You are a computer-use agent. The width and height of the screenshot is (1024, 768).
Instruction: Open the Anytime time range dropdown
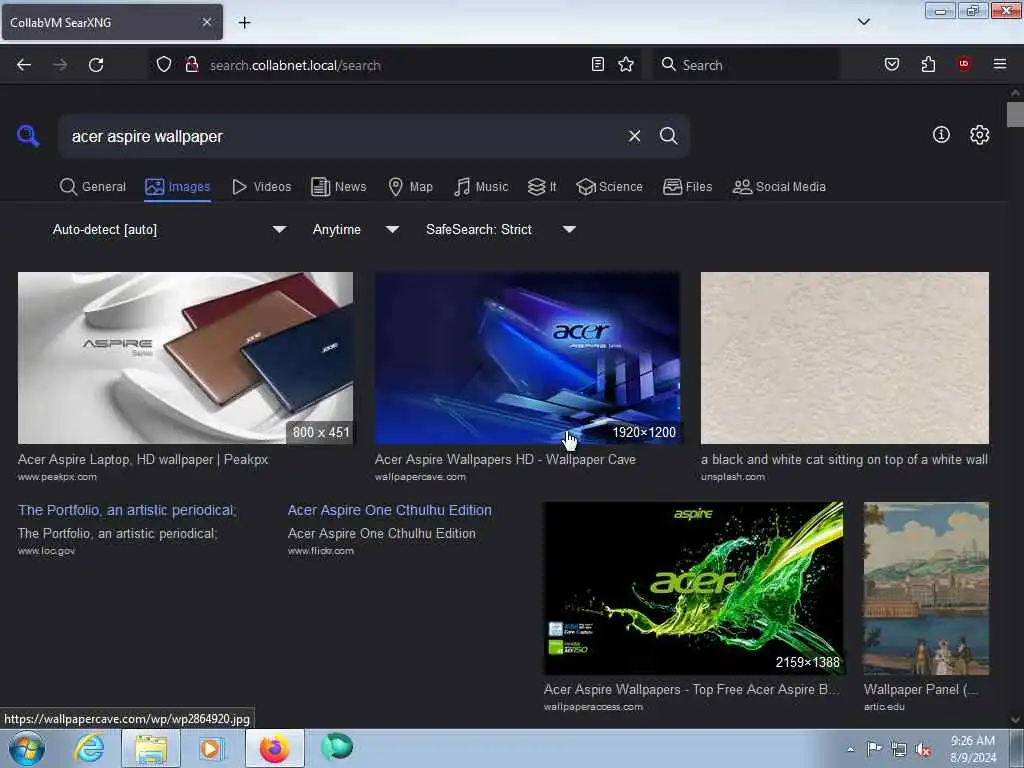355,229
